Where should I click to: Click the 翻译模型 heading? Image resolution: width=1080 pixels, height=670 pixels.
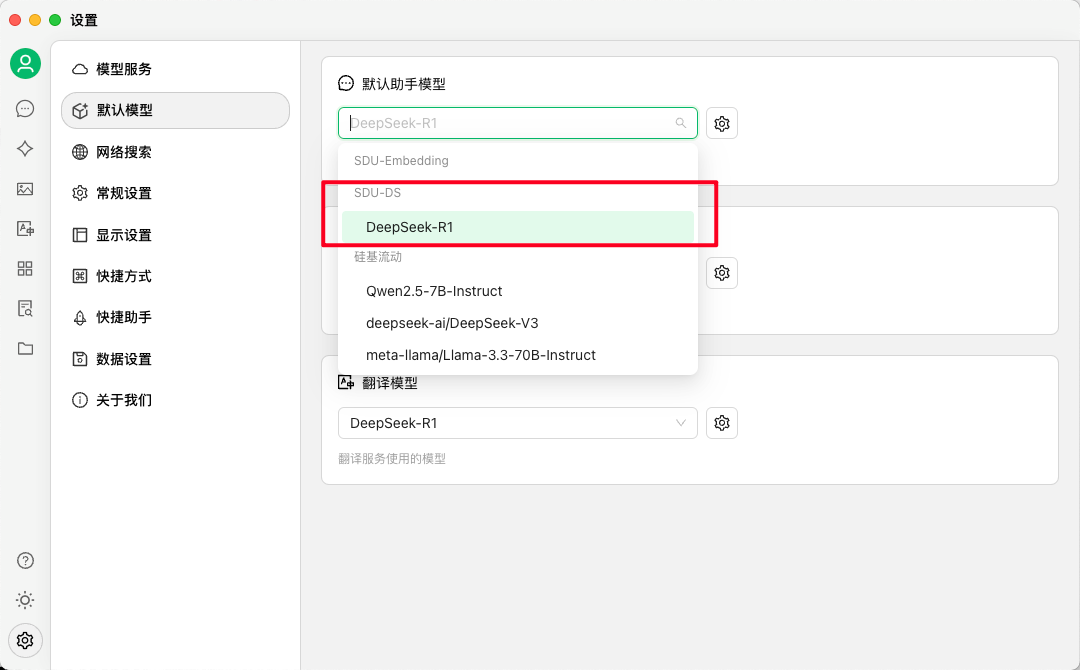(x=390, y=383)
